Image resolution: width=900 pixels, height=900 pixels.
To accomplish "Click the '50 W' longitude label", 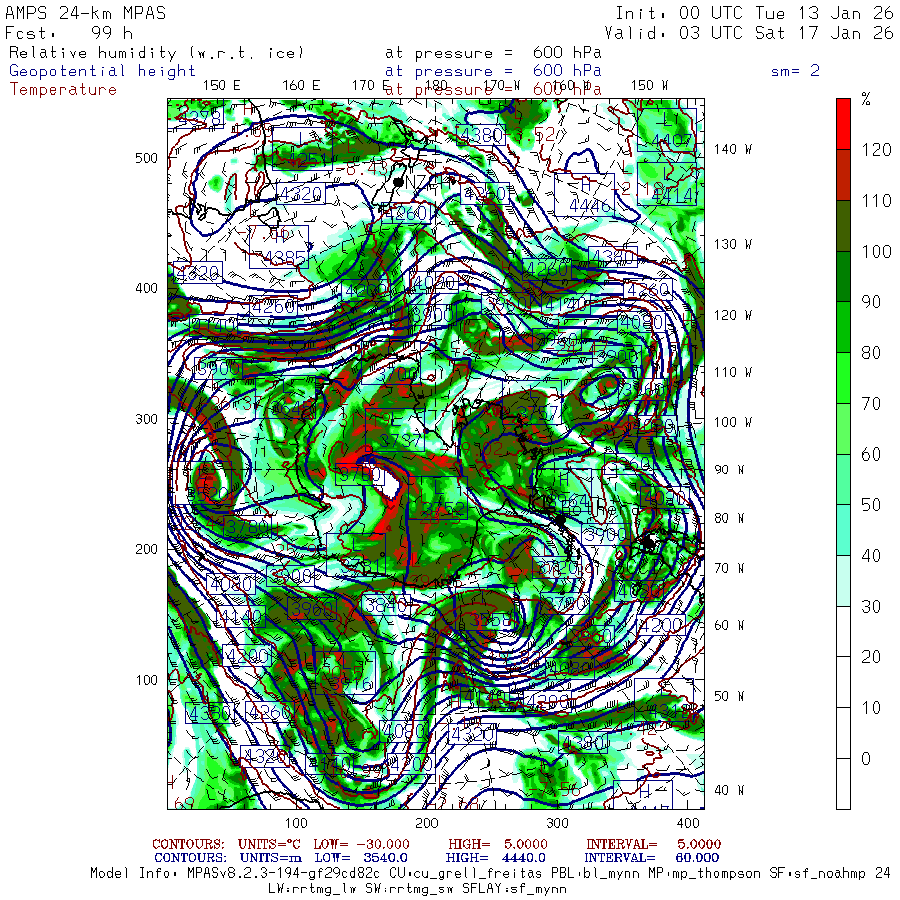I will pyautogui.click(x=729, y=696).
